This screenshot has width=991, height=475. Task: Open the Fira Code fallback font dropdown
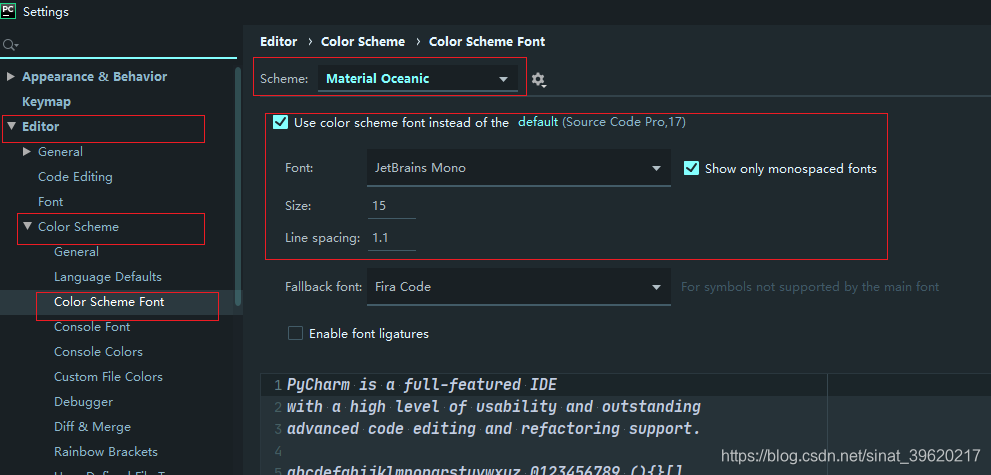[x=518, y=287]
